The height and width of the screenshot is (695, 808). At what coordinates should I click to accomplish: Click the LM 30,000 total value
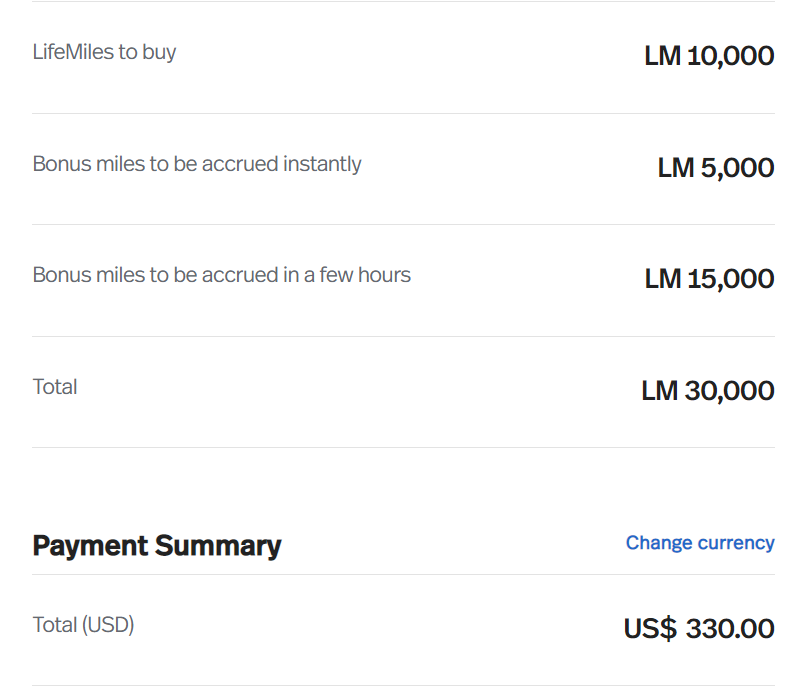(x=708, y=391)
